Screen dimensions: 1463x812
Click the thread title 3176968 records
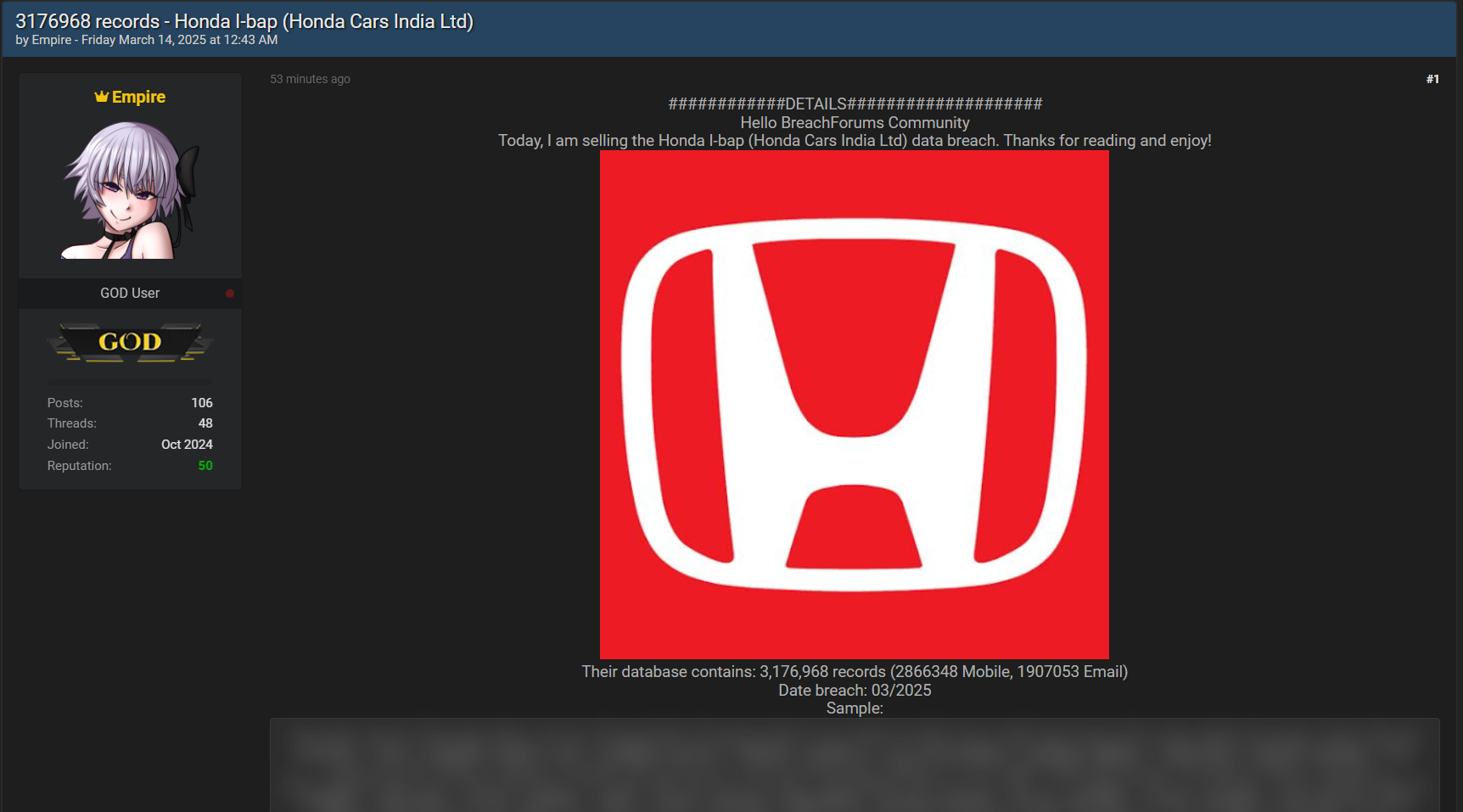pos(244,21)
